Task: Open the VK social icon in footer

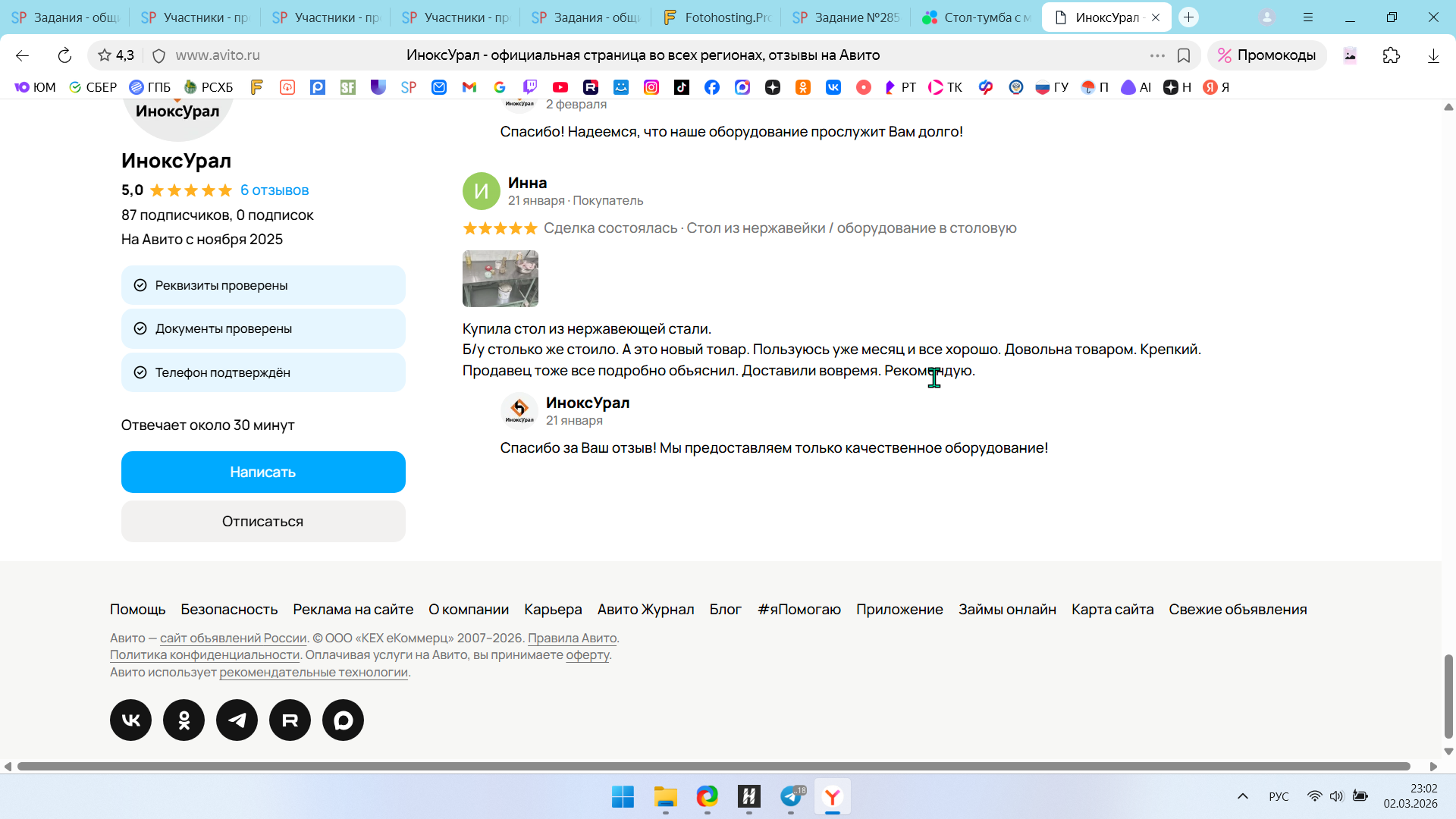Action: tap(130, 720)
